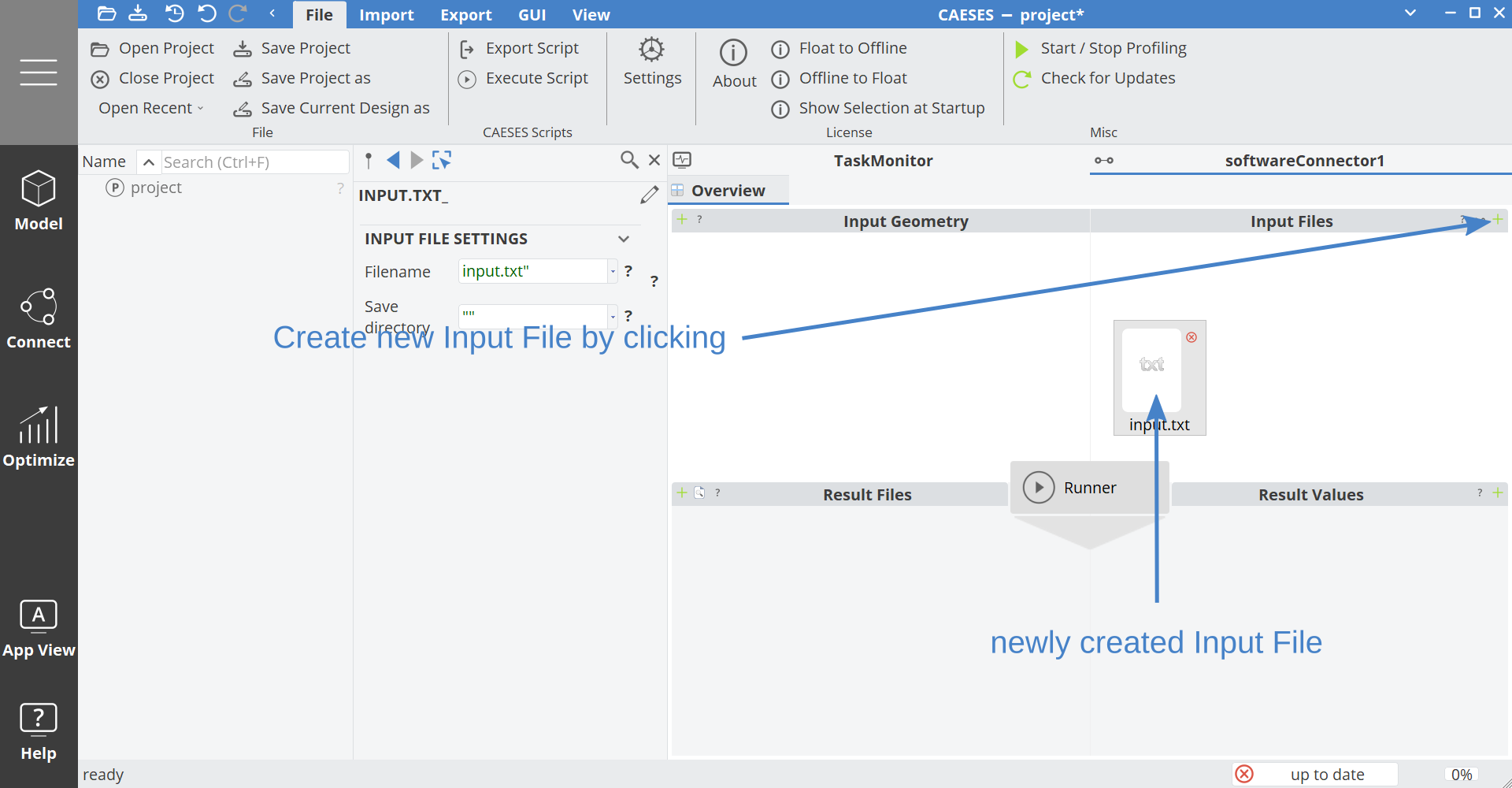The width and height of the screenshot is (1512, 788).
Task: Click Export Script
Action: coord(518,48)
